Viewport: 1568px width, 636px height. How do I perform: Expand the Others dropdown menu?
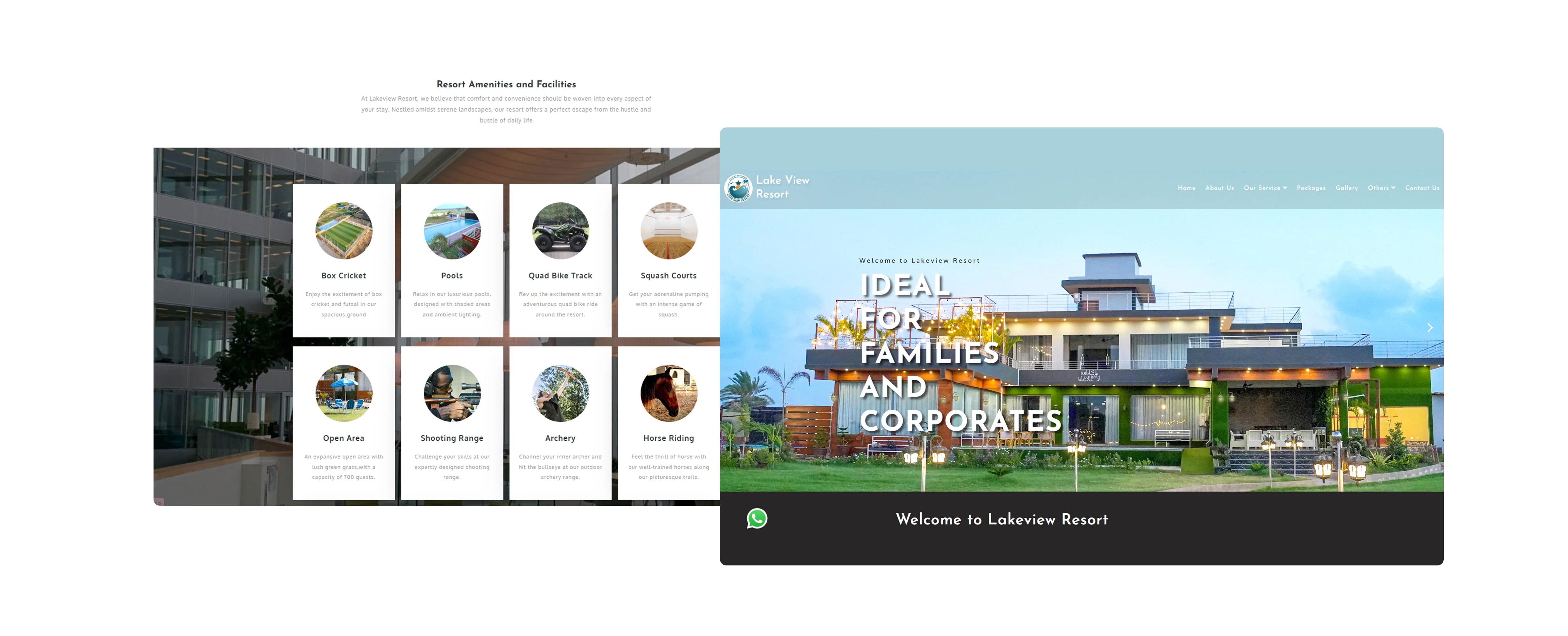tap(1381, 188)
